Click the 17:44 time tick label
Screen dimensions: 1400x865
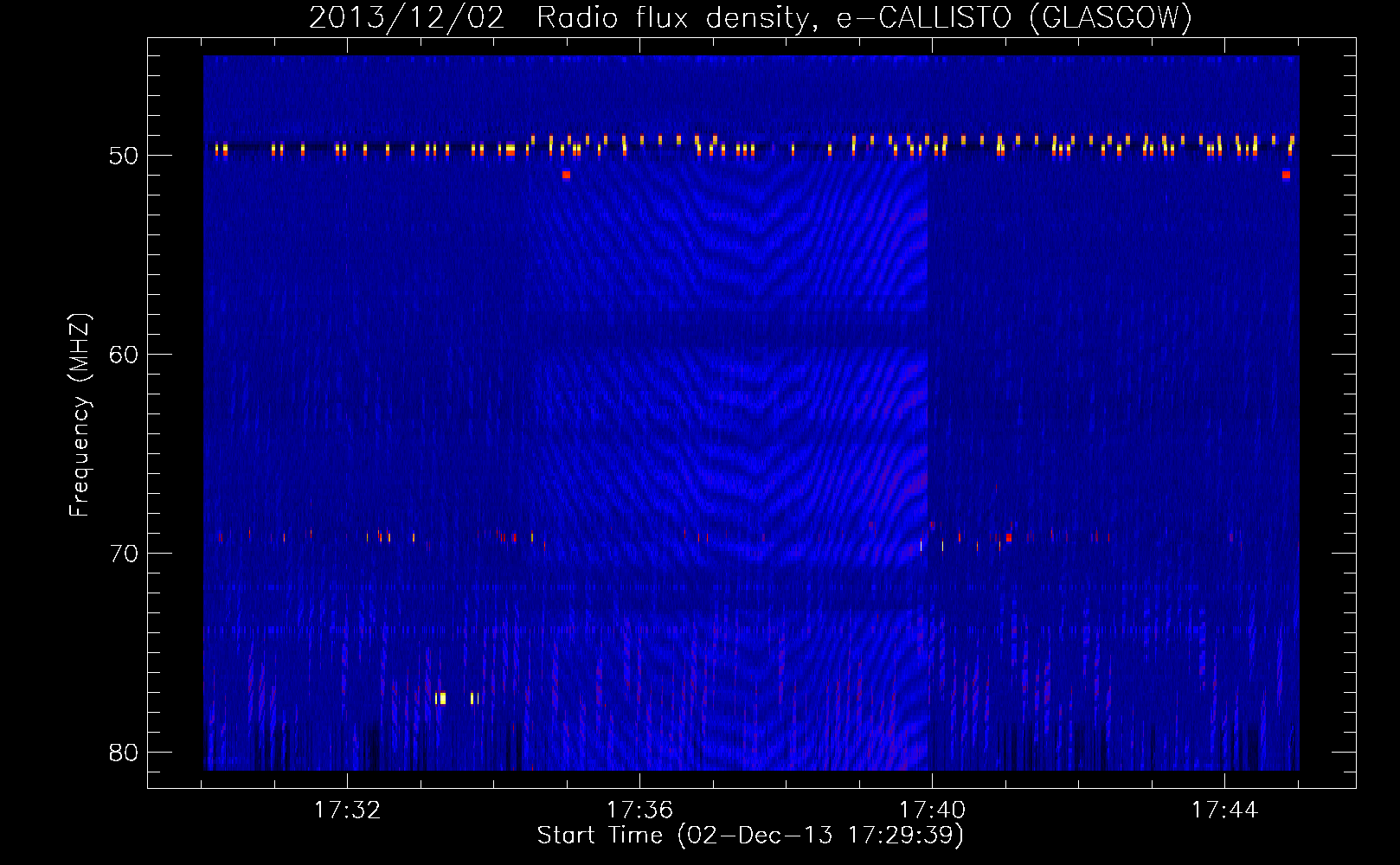click(x=1224, y=811)
